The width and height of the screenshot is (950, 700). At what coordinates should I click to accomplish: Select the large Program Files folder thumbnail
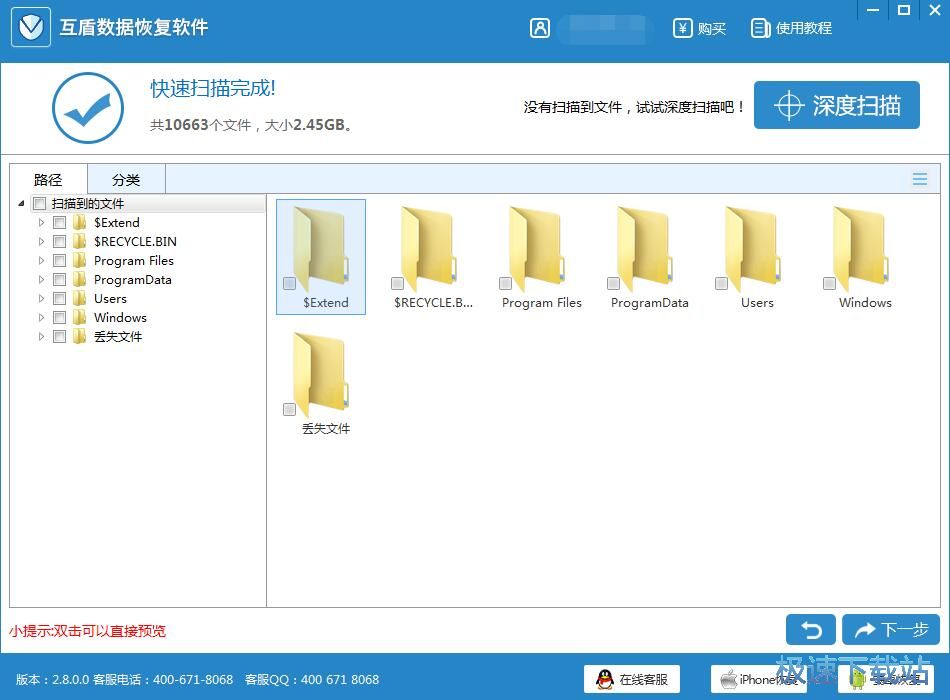point(537,250)
